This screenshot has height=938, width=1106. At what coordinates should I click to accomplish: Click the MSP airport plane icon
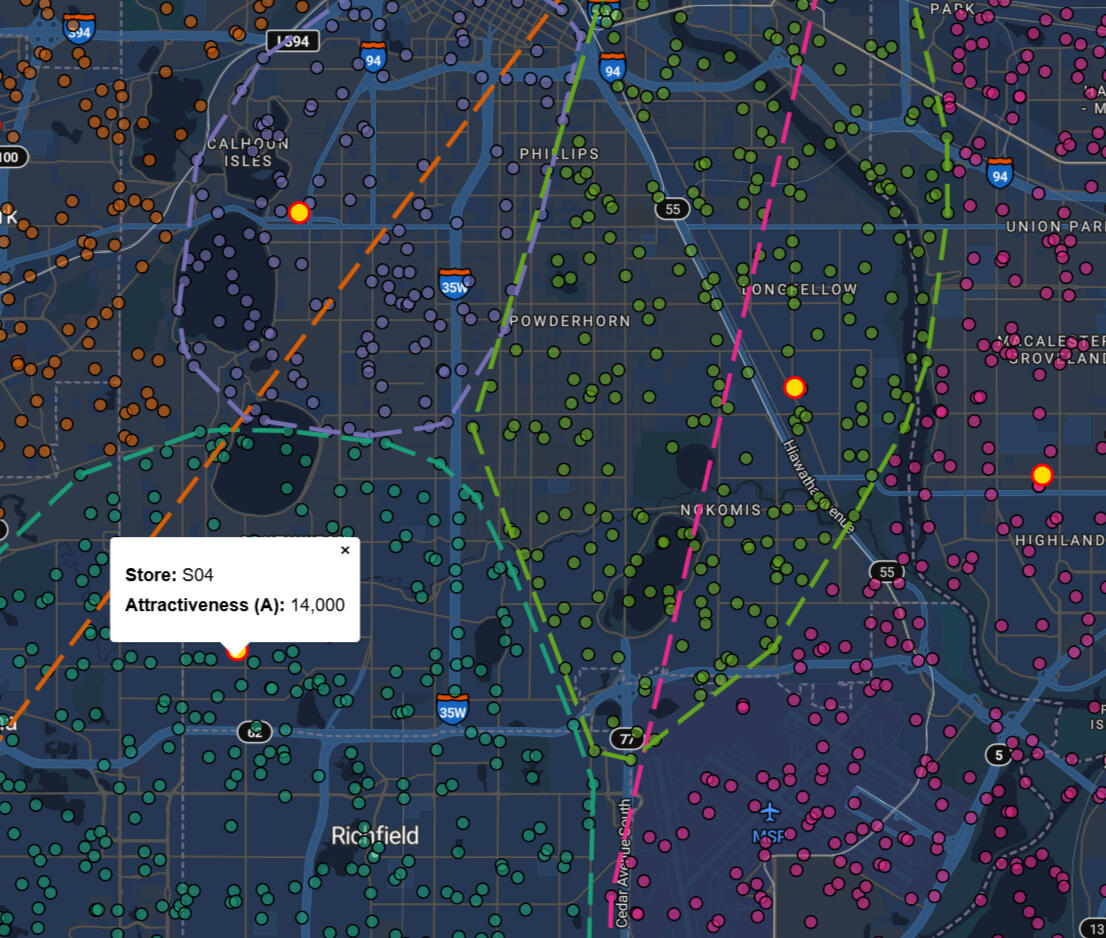768,810
